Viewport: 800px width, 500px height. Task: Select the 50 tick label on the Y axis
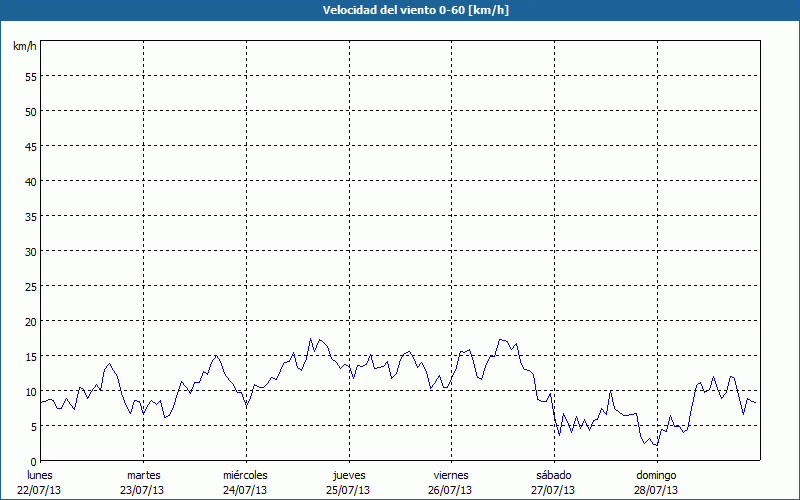pos(30,111)
